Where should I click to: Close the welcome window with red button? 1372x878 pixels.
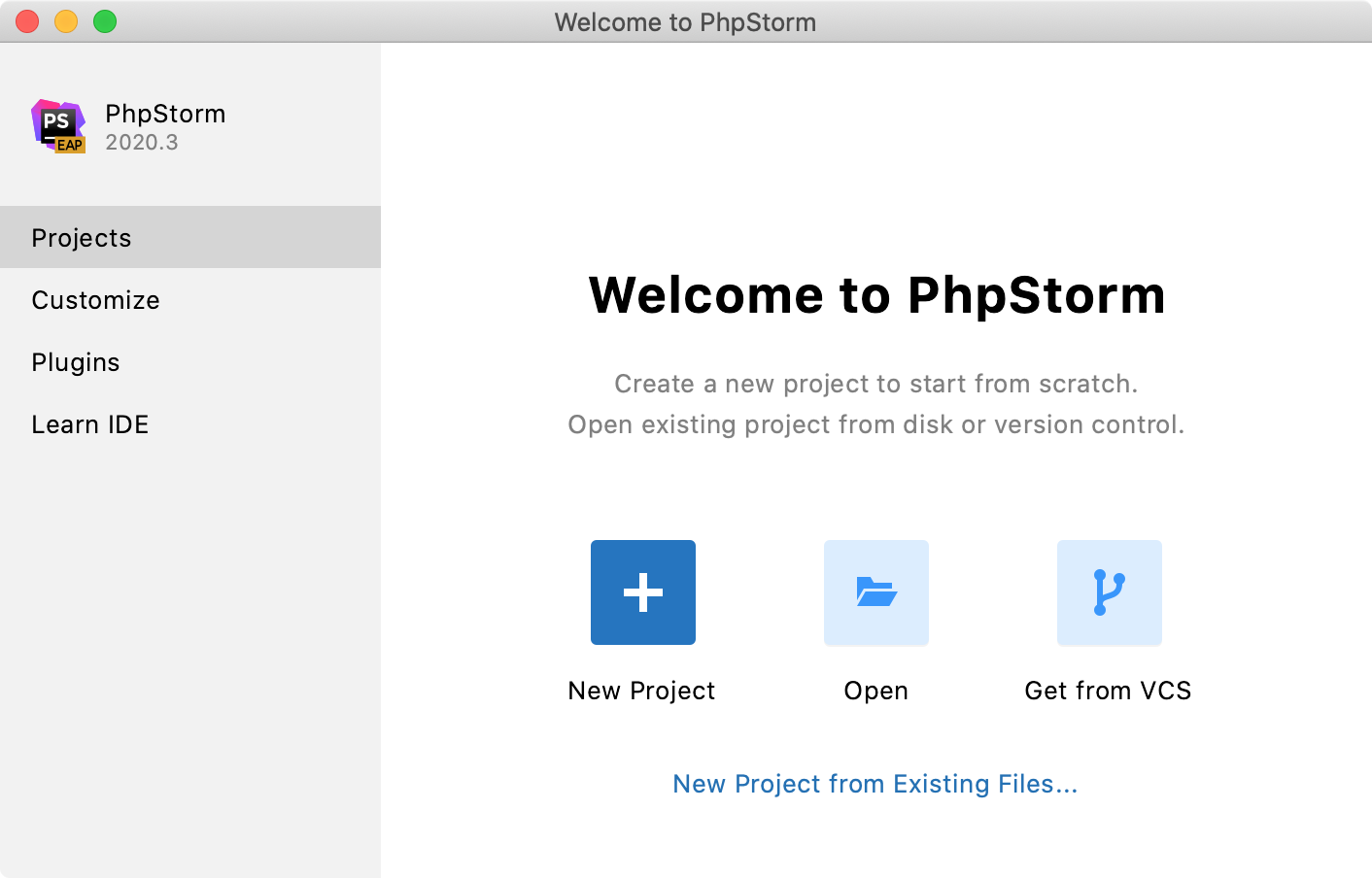[x=27, y=21]
